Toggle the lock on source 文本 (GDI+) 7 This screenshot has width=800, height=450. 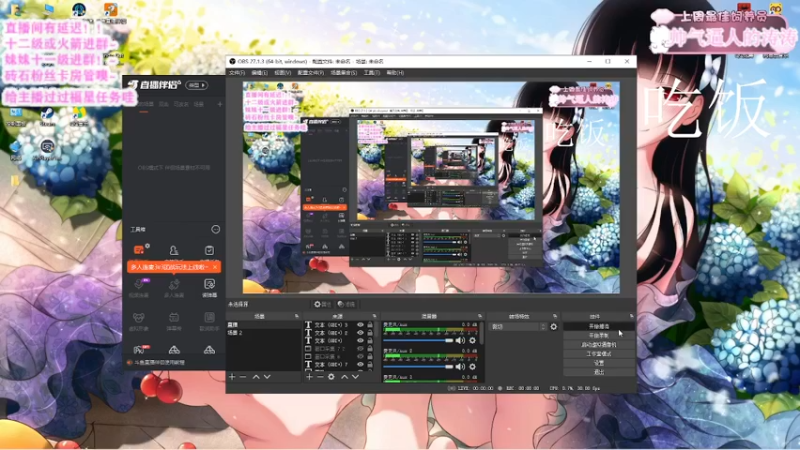click(370, 364)
